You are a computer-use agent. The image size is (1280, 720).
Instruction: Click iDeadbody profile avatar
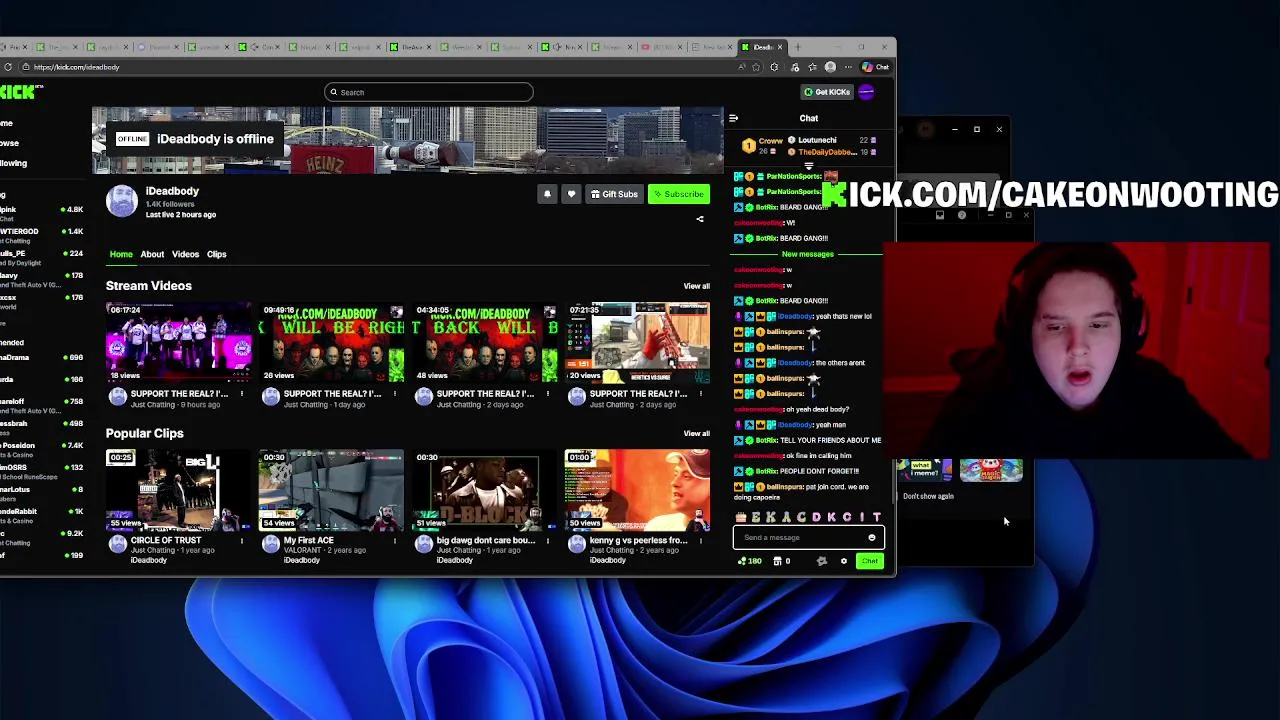point(122,201)
